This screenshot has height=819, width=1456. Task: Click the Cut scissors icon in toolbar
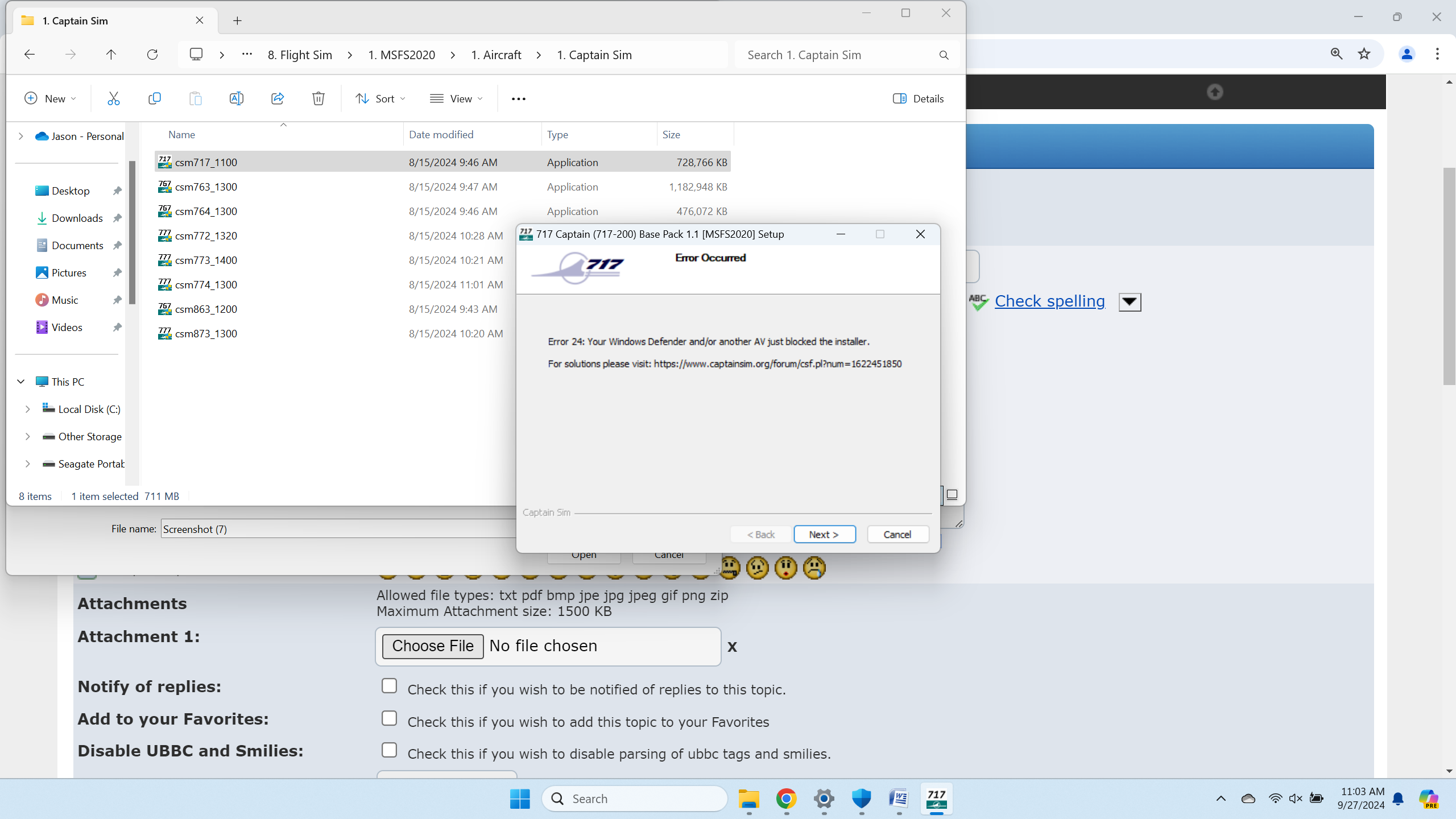[113, 98]
